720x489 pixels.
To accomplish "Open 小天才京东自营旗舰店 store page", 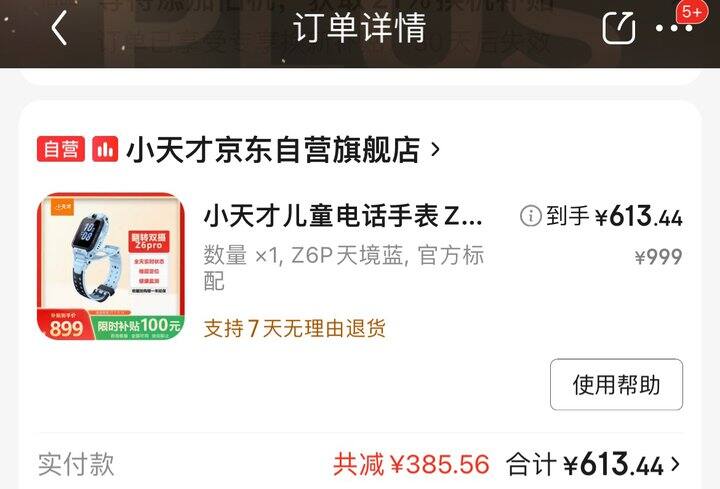I will click(273, 150).
